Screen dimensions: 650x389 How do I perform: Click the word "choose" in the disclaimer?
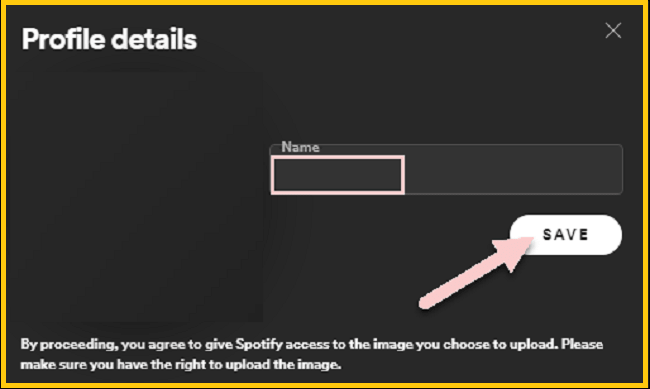(x=466, y=345)
